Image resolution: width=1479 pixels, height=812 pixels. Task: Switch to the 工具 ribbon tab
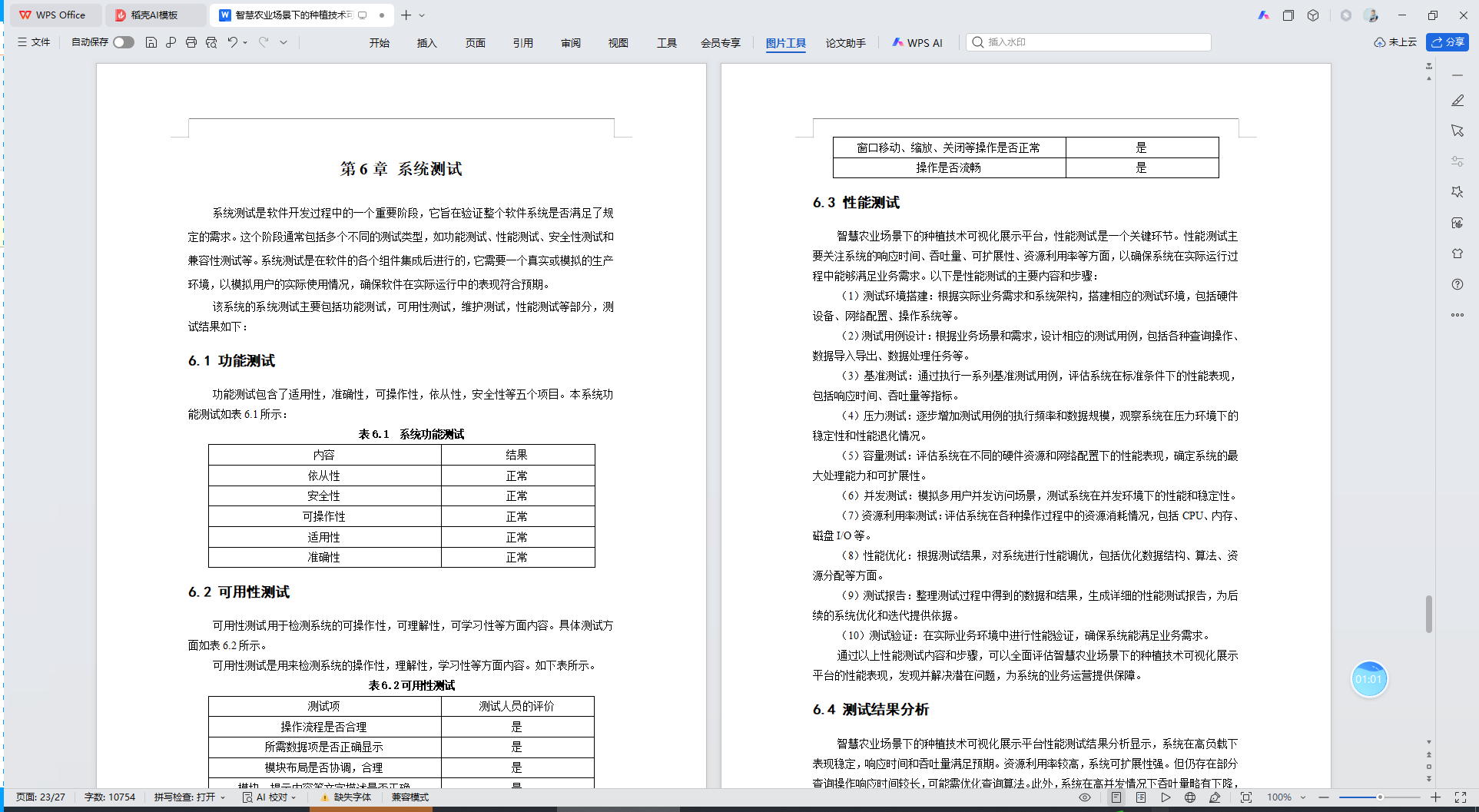[666, 43]
